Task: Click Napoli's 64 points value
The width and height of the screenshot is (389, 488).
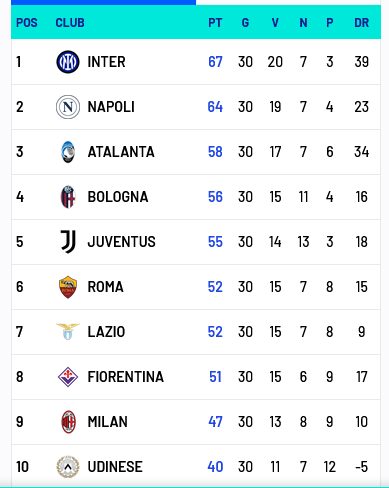Action: (215, 107)
